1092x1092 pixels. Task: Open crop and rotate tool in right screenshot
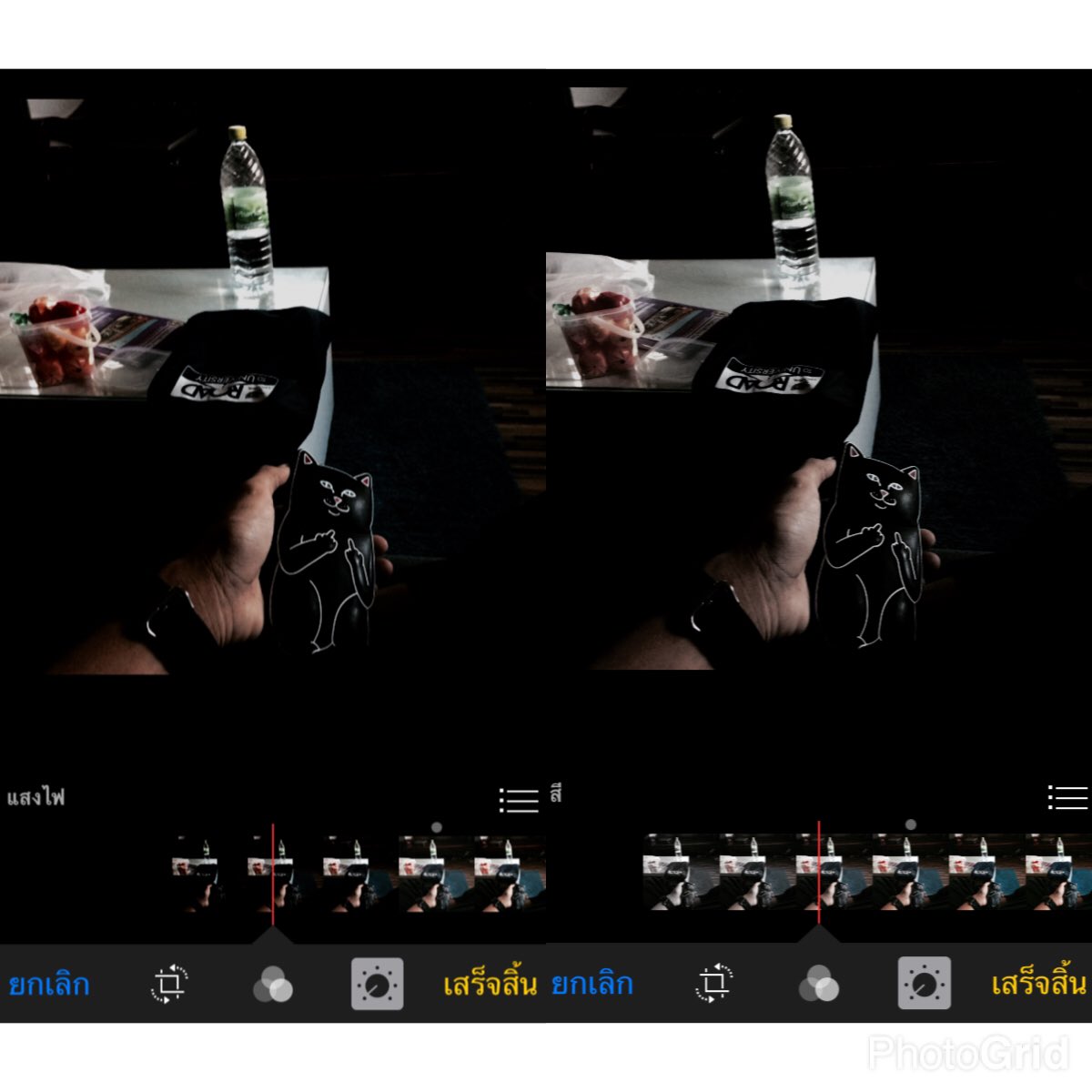tap(715, 984)
